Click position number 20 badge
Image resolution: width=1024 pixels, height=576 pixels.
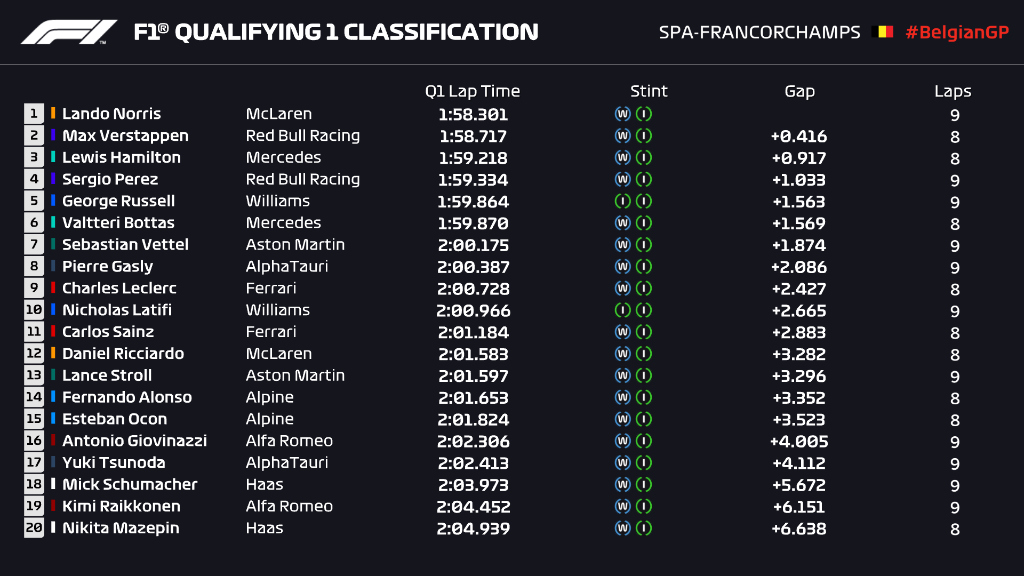[x=34, y=528]
